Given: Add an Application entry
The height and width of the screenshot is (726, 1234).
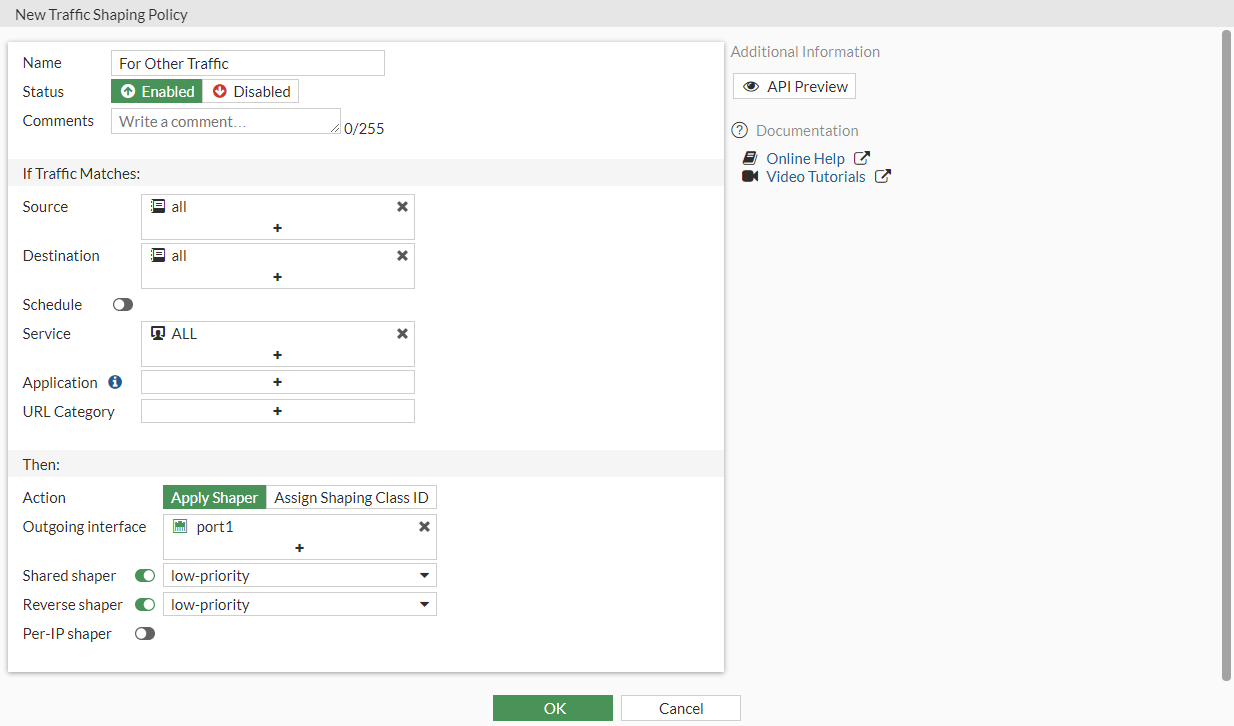Looking at the screenshot, I should point(277,381).
